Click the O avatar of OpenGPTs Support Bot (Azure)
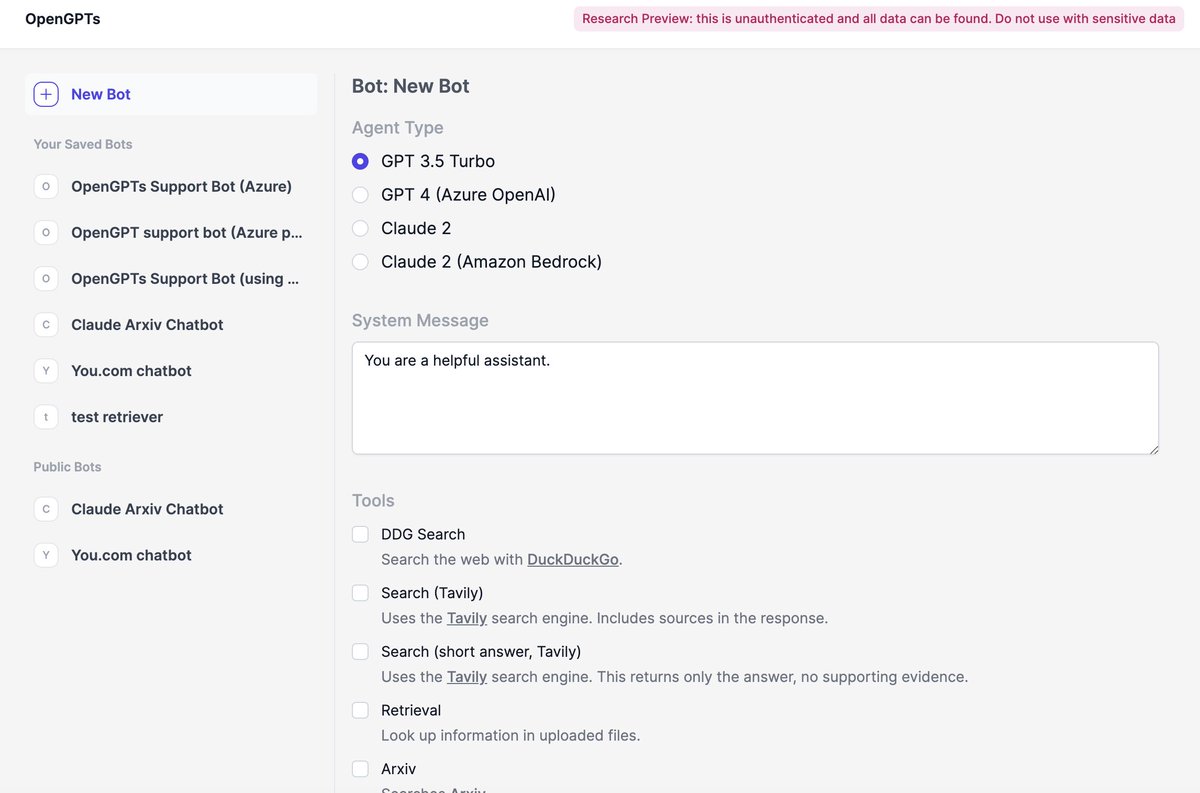1200x793 pixels. 46,186
